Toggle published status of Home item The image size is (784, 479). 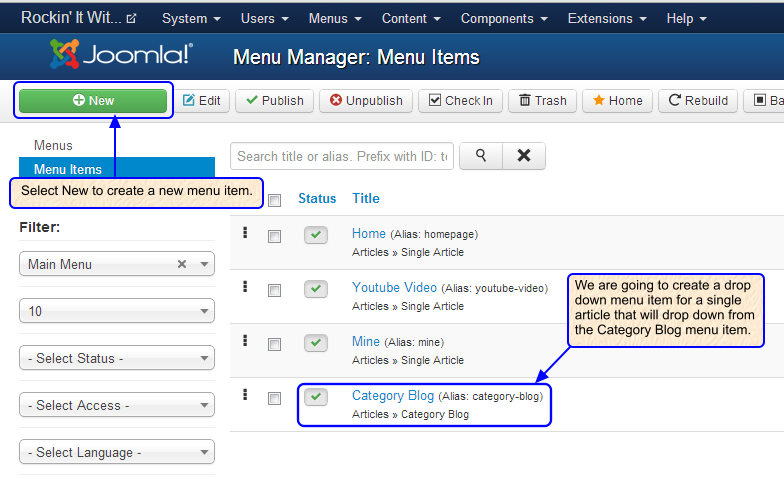pyautogui.click(x=316, y=234)
